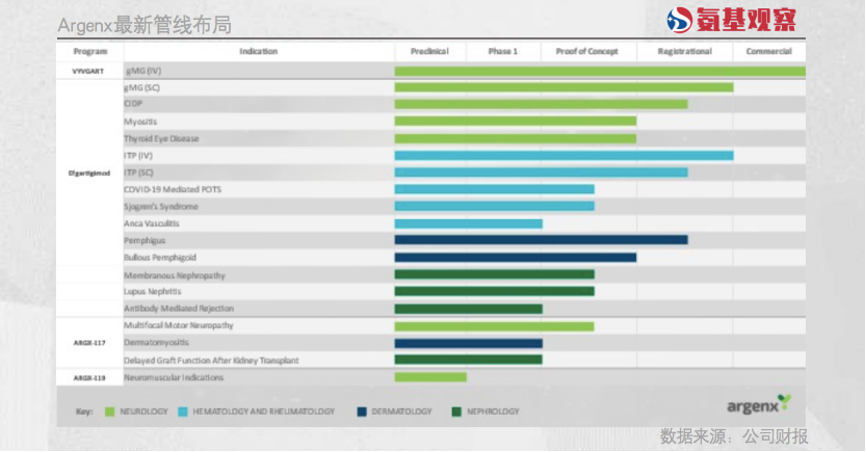The height and width of the screenshot is (452, 866).
Task: Click the Delayed Graft Function After Kidney Transplant text
Action: [212, 361]
